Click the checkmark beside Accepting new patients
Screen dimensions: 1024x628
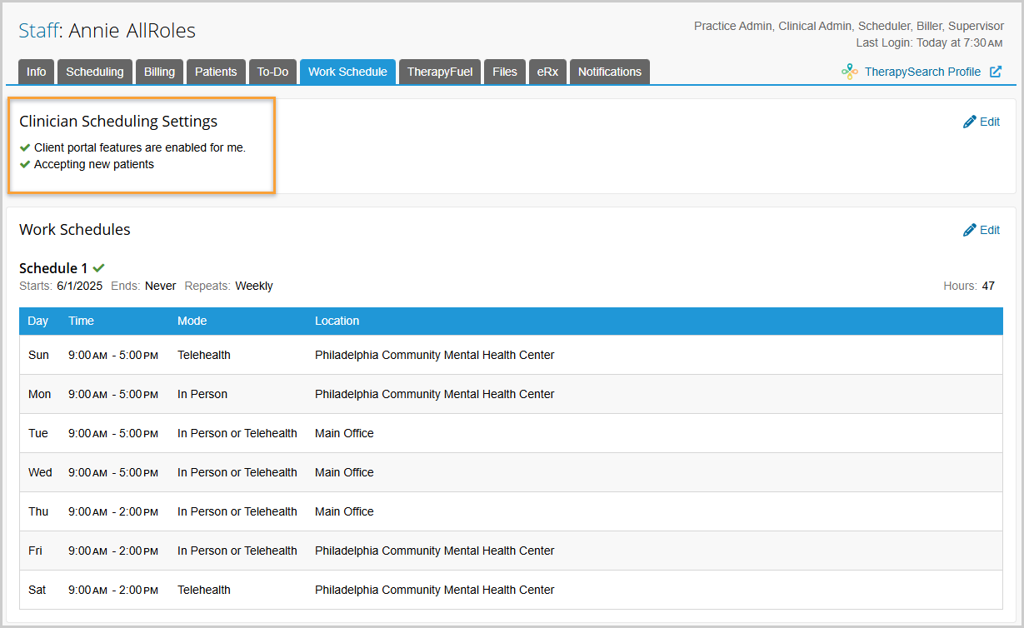[25, 165]
